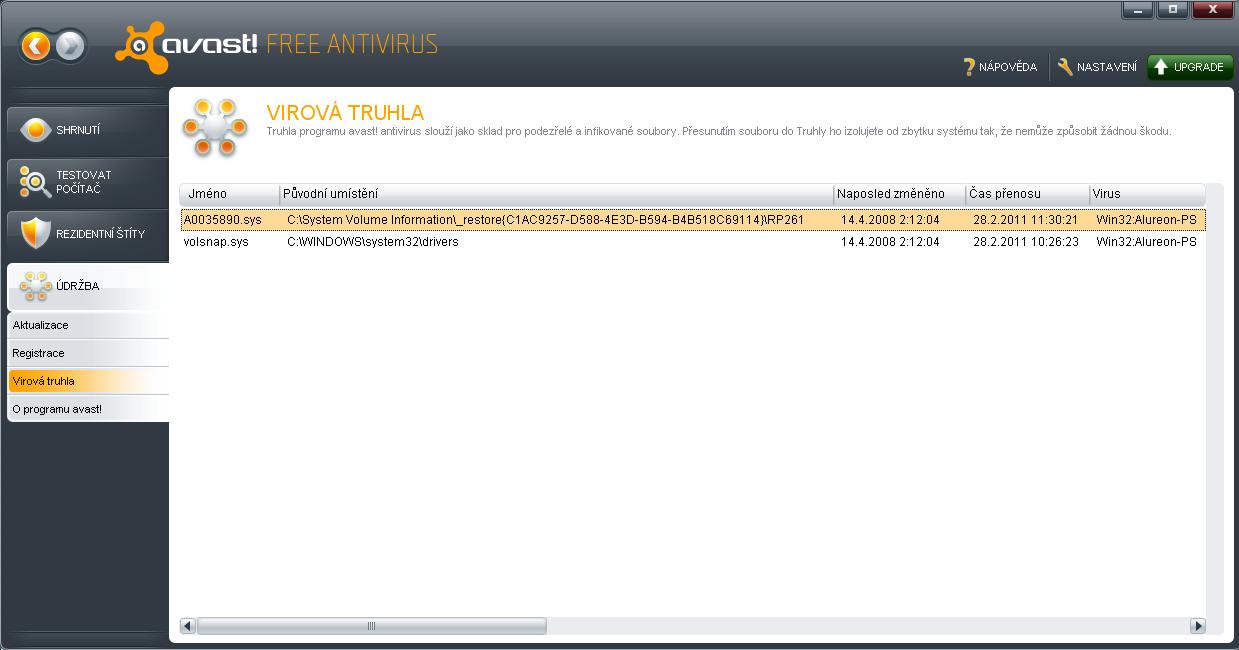Screen dimensions: 1239x650
Task: Click horizontal scrollbar right arrow
Action: click(1197, 626)
